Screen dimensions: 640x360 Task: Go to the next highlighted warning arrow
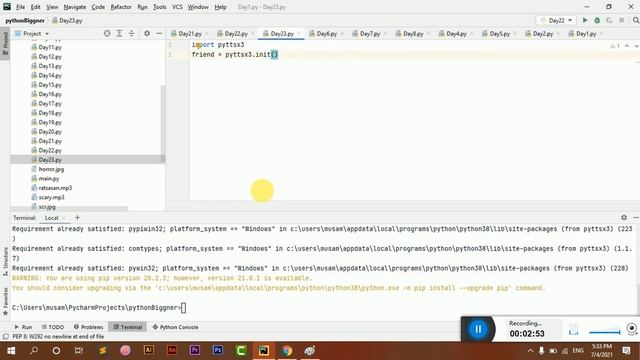point(636,46)
